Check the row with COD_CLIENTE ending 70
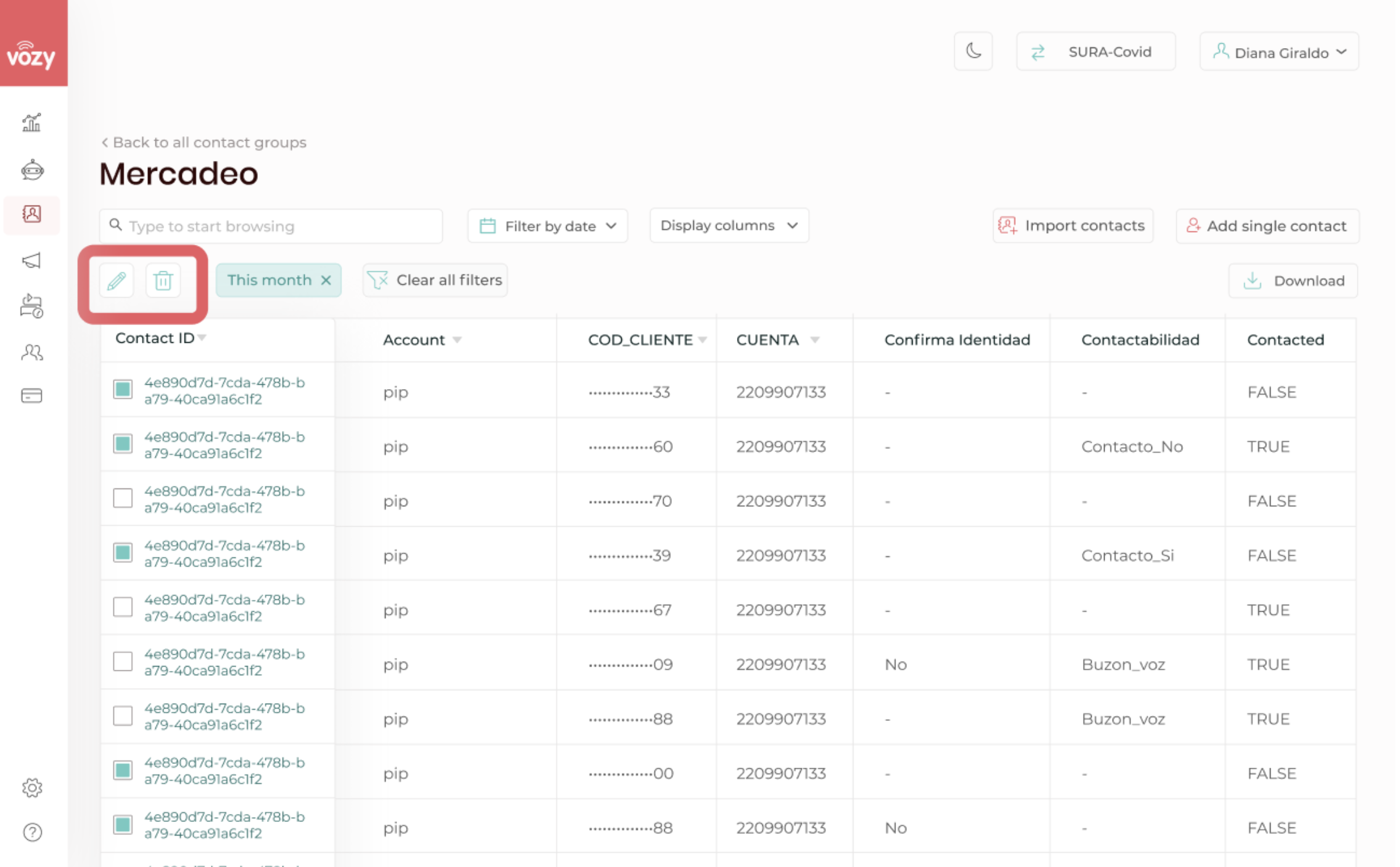Screen dimensions: 1400x867 123,498
